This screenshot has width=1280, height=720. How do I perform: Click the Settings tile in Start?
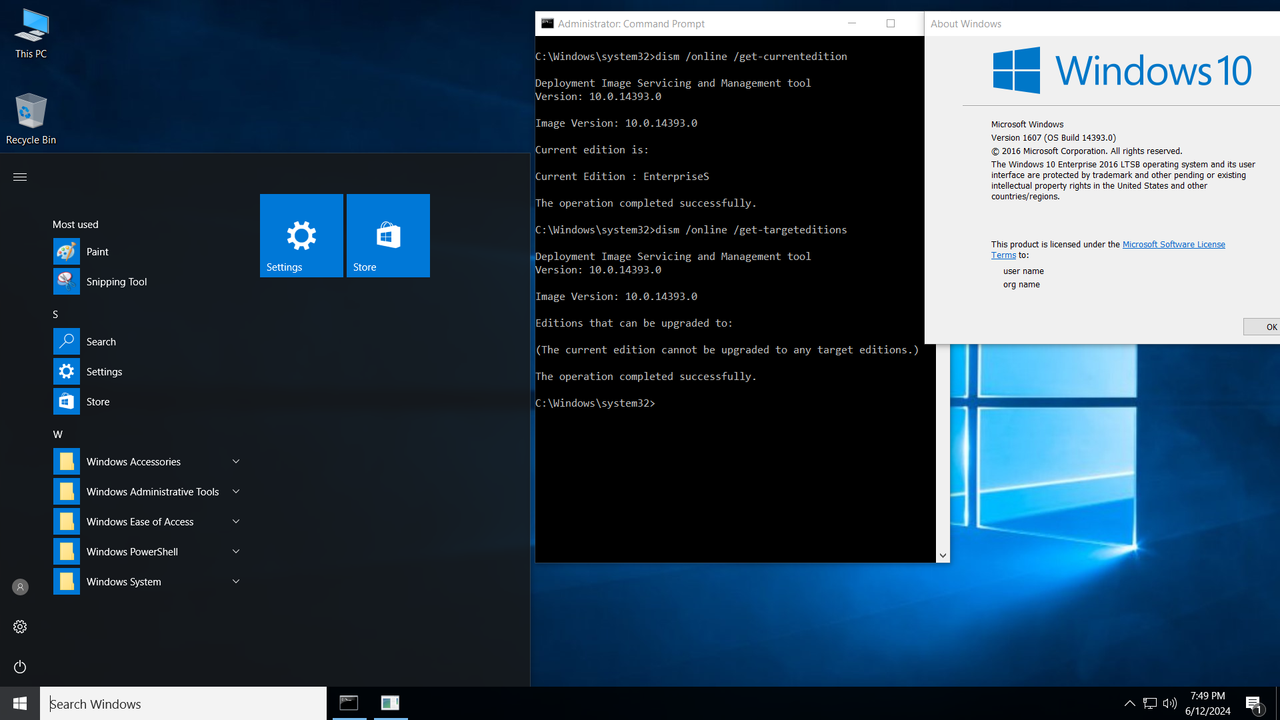[x=301, y=235]
